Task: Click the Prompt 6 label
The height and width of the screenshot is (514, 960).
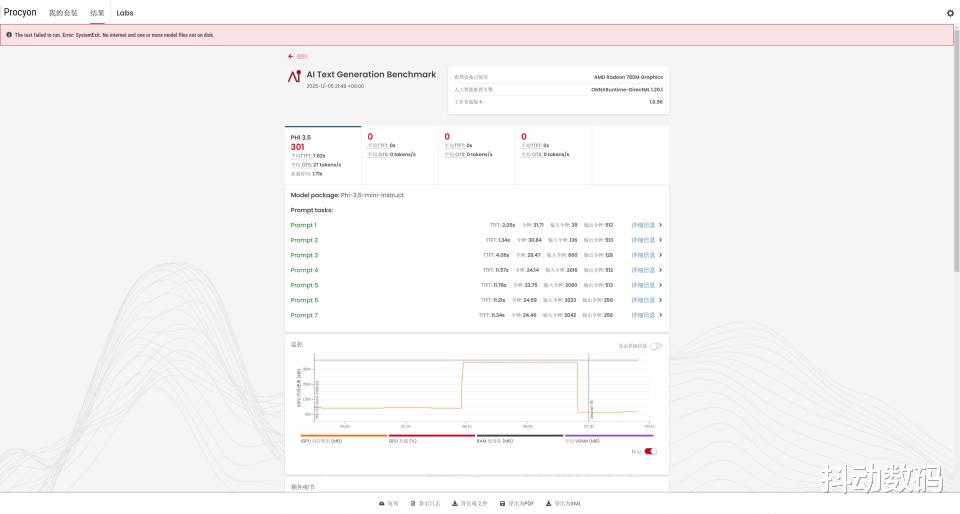Action: click(x=304, y=300)
